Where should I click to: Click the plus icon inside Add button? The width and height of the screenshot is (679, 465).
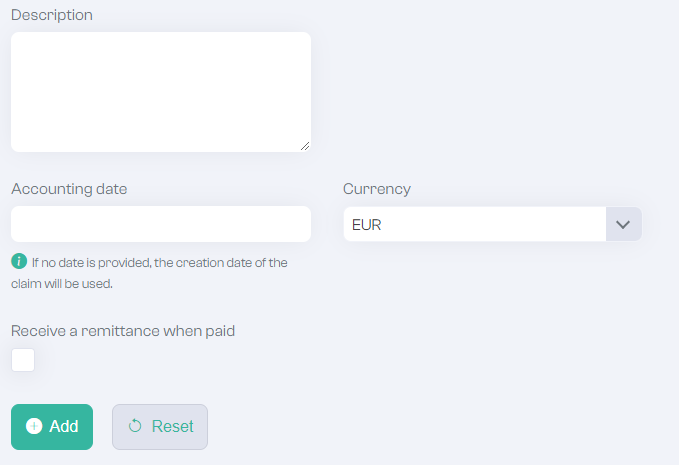pos(34,426)
